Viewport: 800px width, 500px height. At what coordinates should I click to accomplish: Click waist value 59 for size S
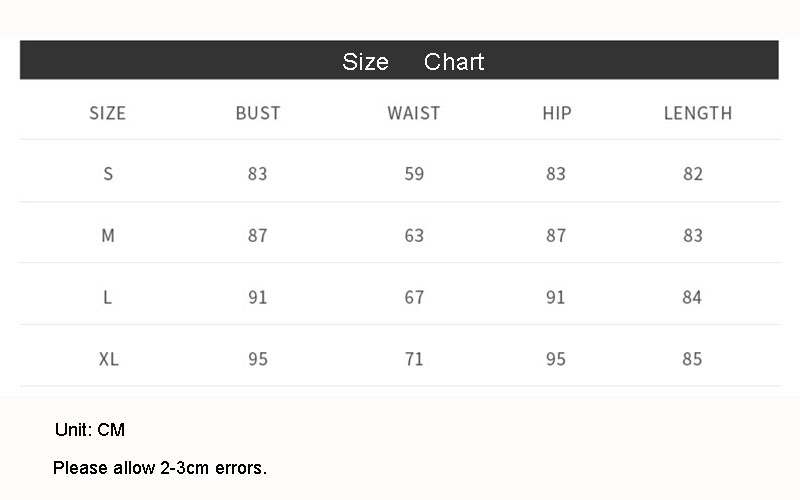click(x=414, y=174)
